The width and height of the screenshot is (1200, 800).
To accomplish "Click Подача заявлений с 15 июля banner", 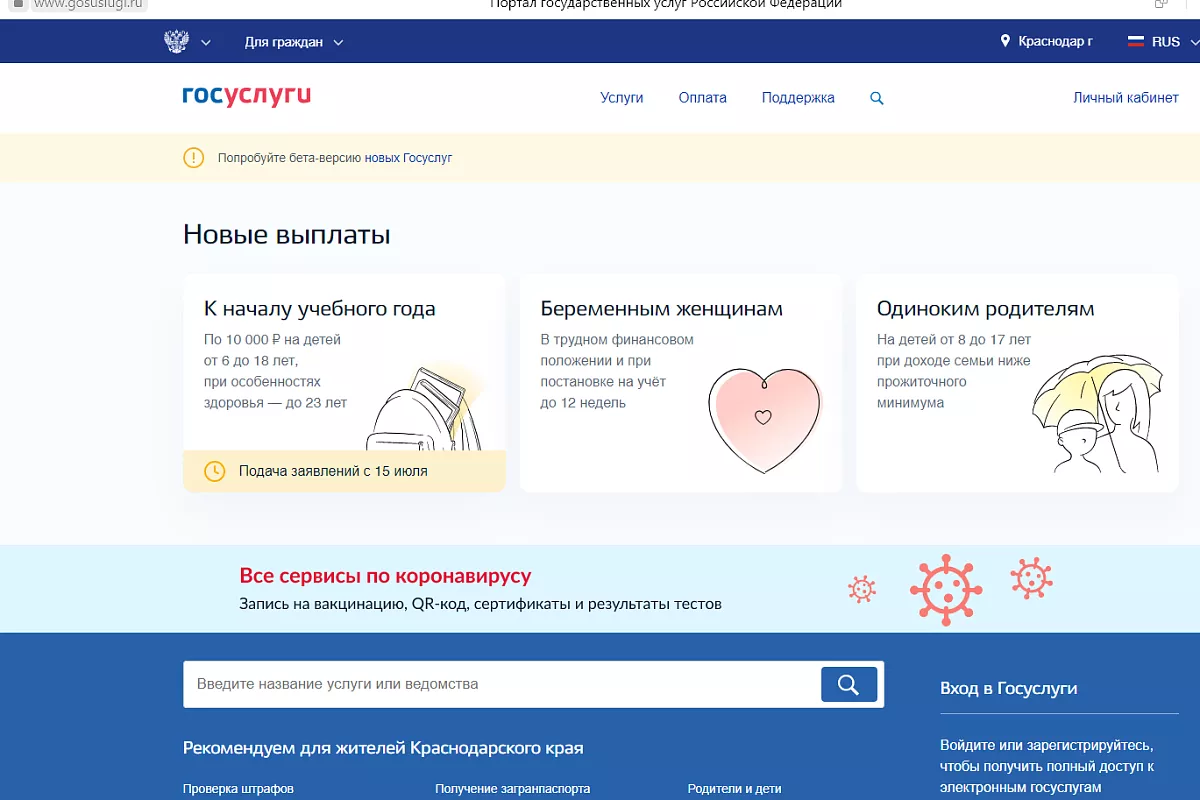I will pyautogui.click(x=344, y=471).
